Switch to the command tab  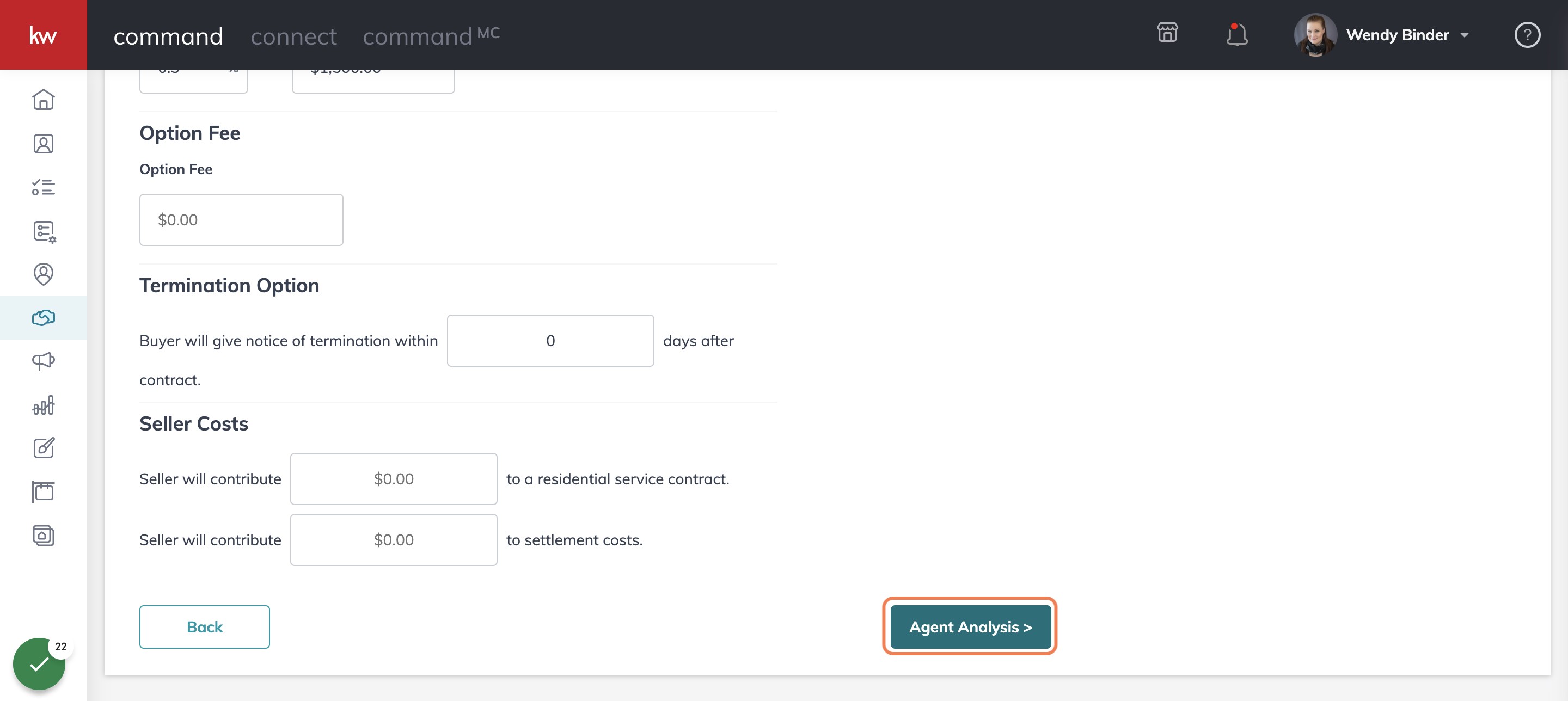pos(168,36)
